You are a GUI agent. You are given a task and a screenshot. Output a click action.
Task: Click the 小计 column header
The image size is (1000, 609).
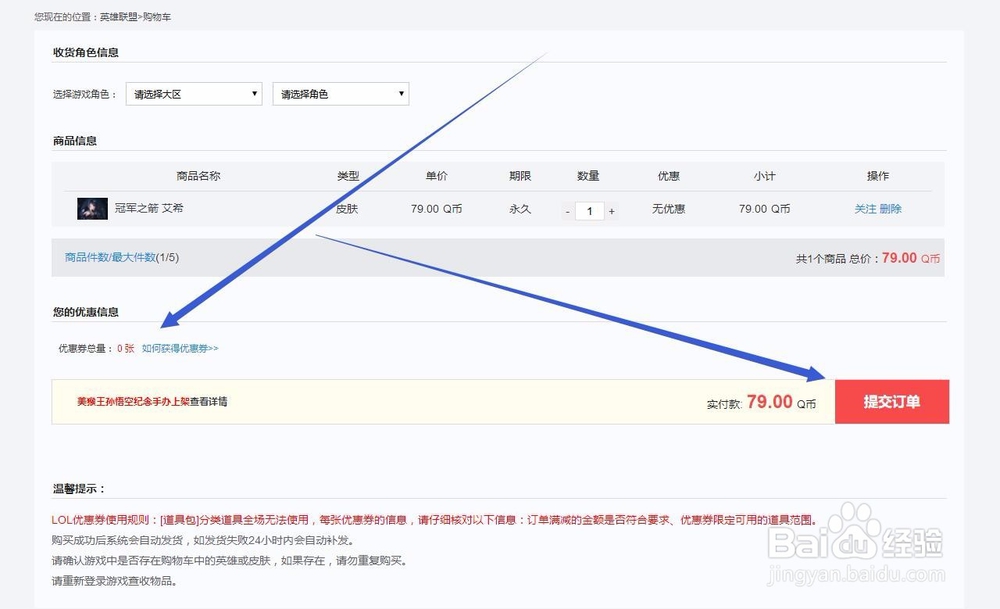click(764, 176)
